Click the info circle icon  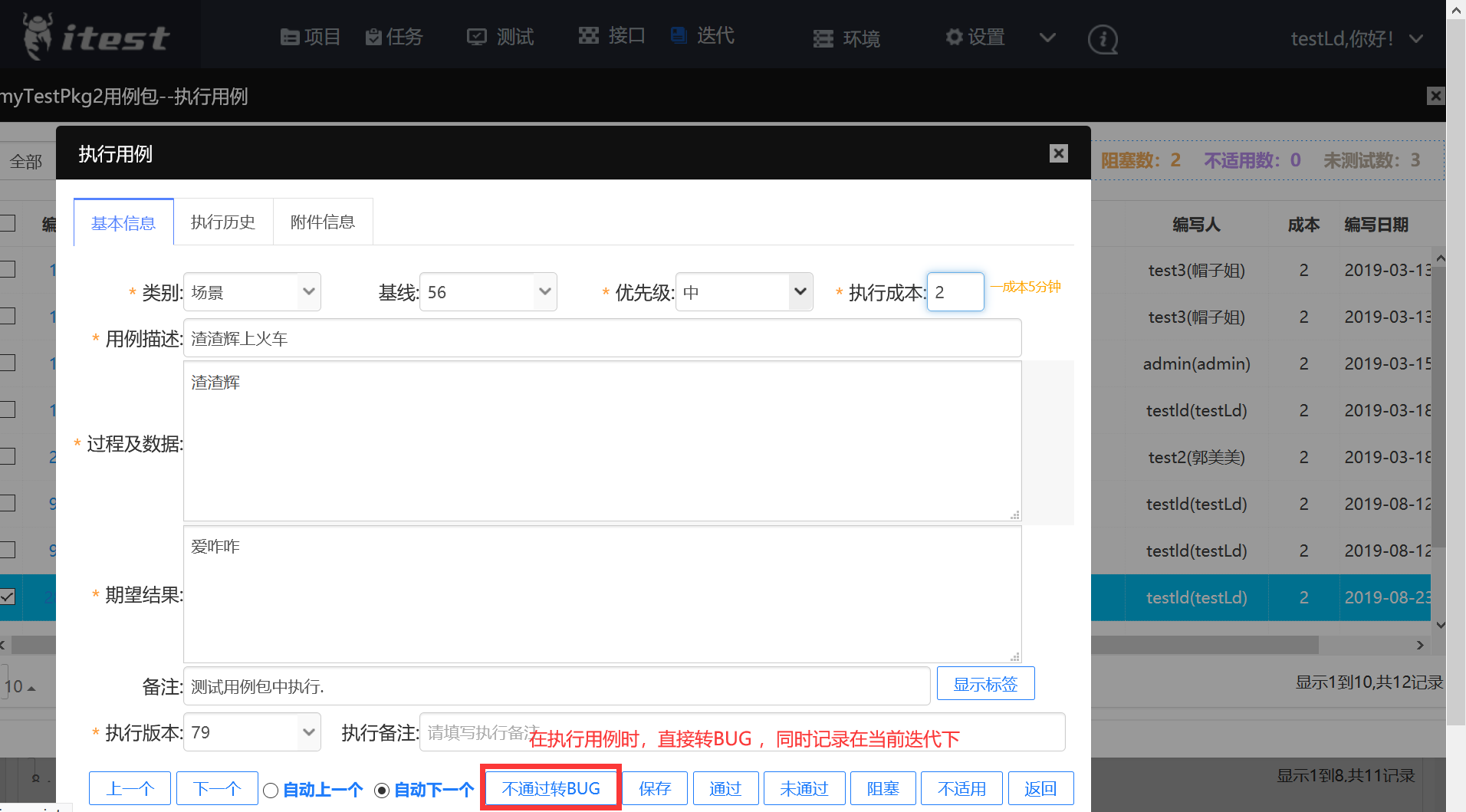[1103, 38]
